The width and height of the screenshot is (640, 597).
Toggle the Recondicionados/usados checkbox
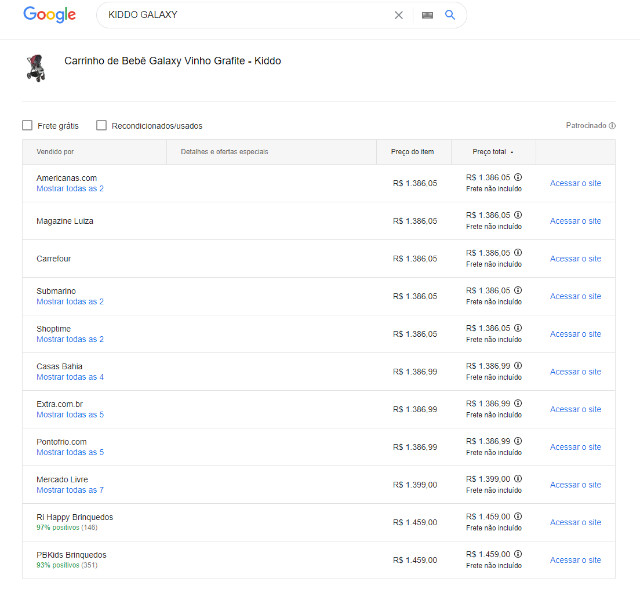(101, 125)
